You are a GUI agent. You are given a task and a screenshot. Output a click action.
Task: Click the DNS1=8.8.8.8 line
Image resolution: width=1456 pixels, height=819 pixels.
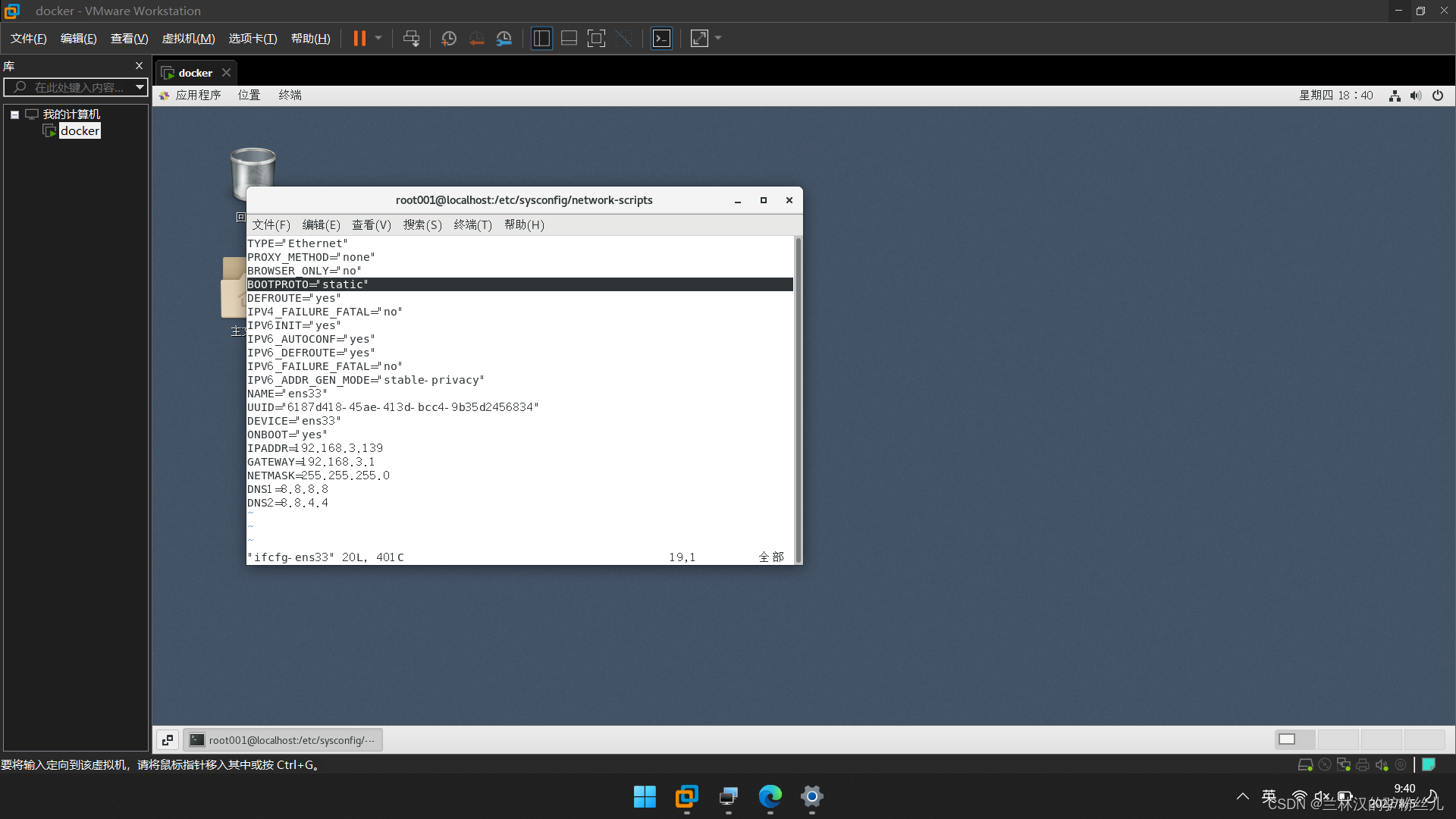pos(287,489)
